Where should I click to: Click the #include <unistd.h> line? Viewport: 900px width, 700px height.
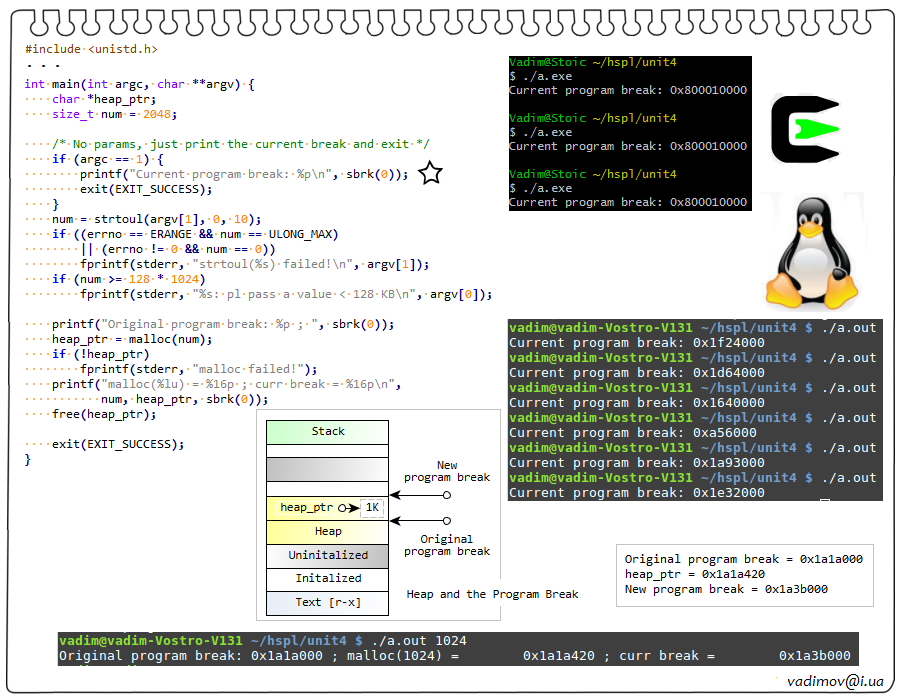pyautogui.click(x=91, y=49)
